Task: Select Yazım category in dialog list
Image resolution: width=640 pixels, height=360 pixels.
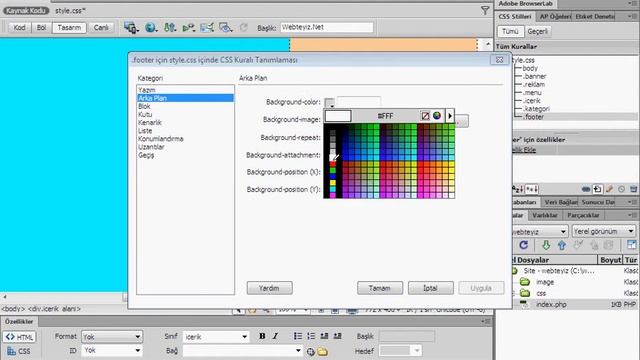Action: 147,90
